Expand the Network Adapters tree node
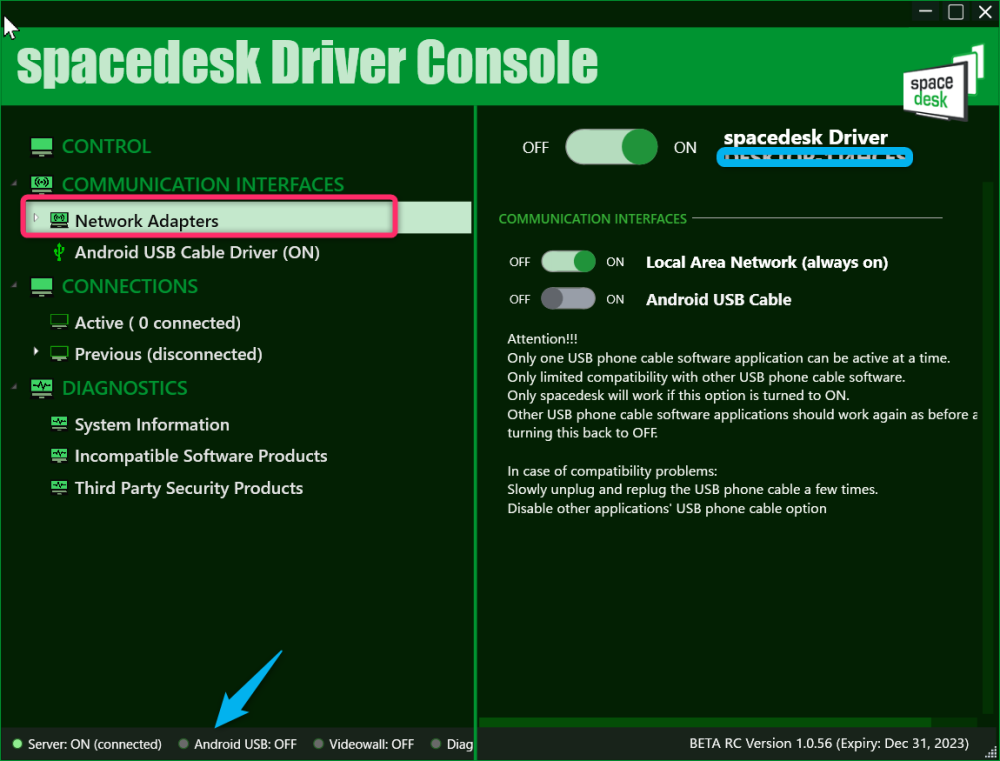Screen dimensions: 1000x761 tap(36, 218)
